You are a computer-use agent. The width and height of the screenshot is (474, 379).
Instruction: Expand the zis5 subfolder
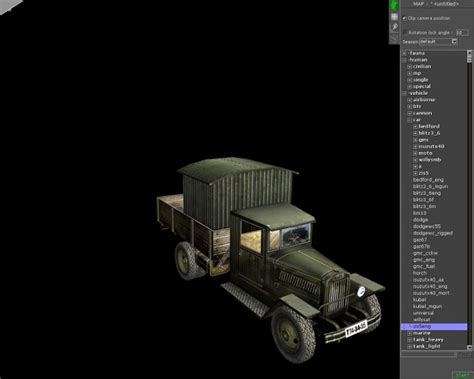tap(415, 173)
